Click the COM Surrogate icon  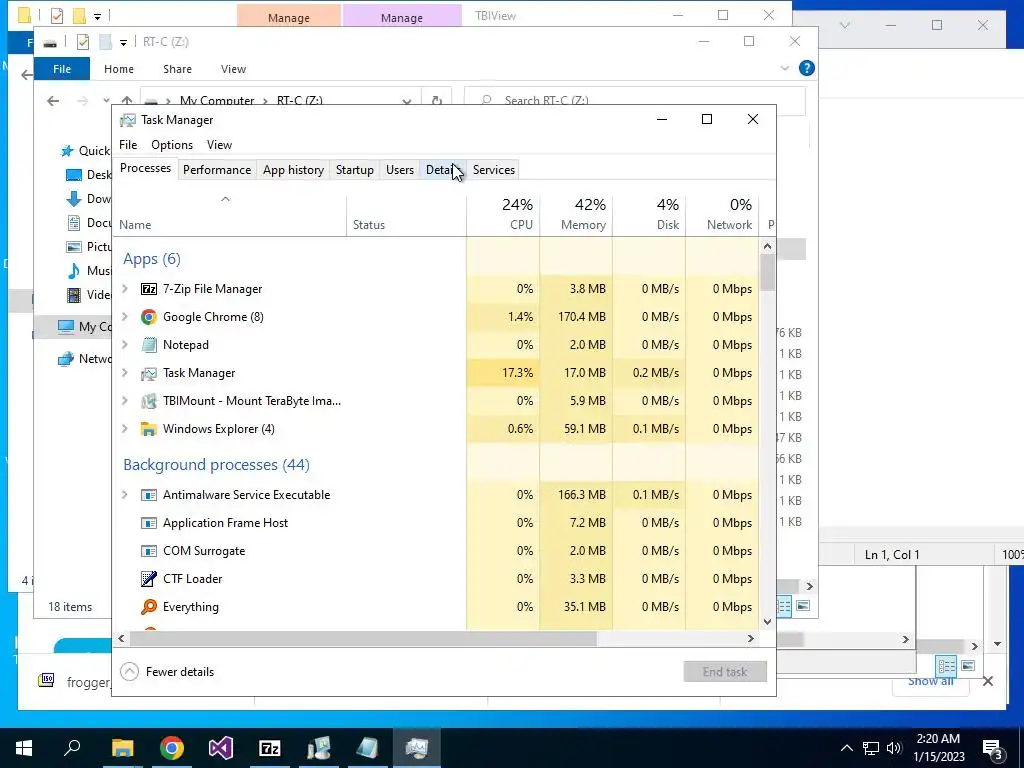149,551
